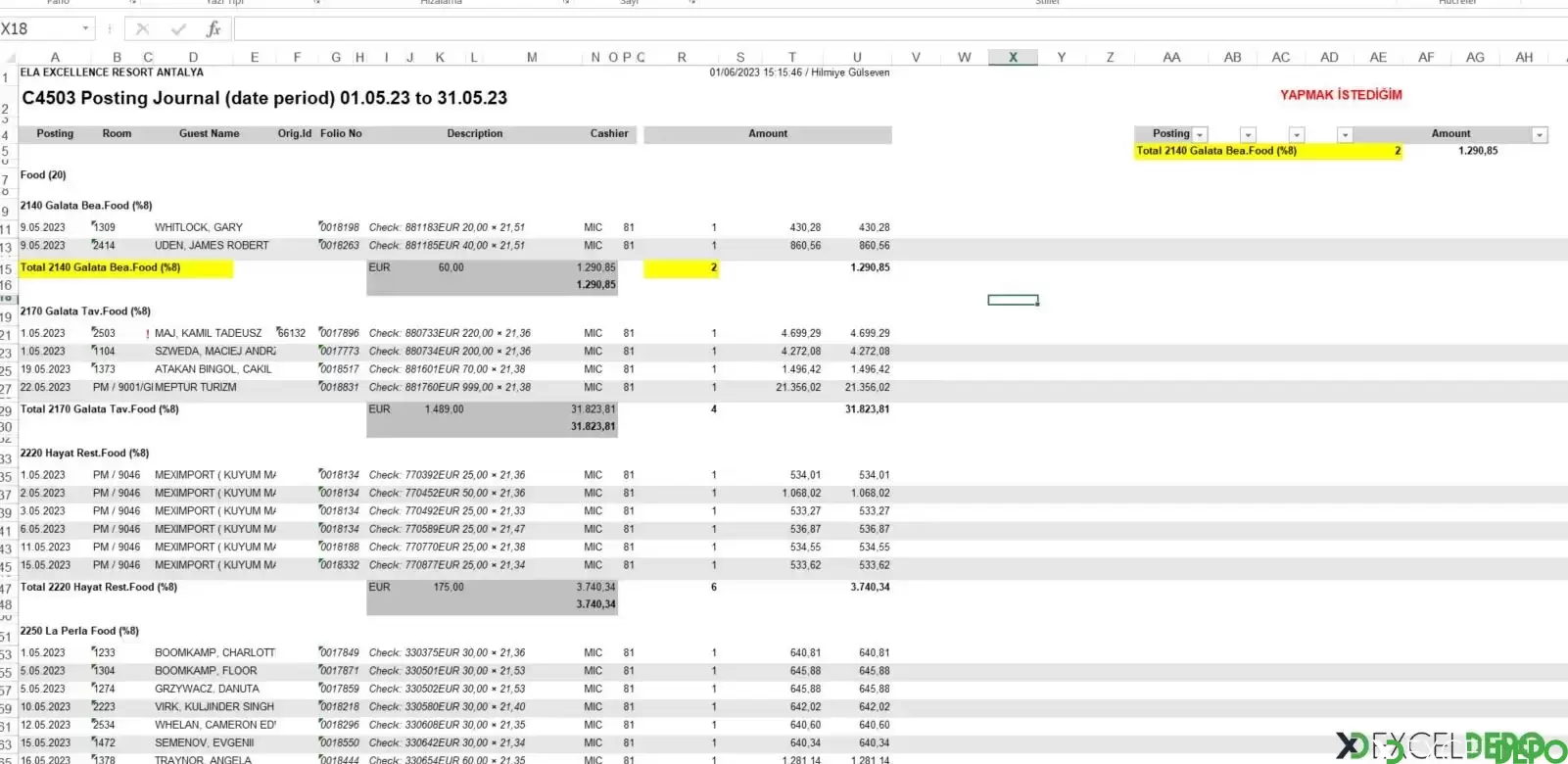Screen dimensions: 1568x764
Task: Select the yellow cell with value 2 in column R
Action: pyautogui.click(x=681, y=267)
